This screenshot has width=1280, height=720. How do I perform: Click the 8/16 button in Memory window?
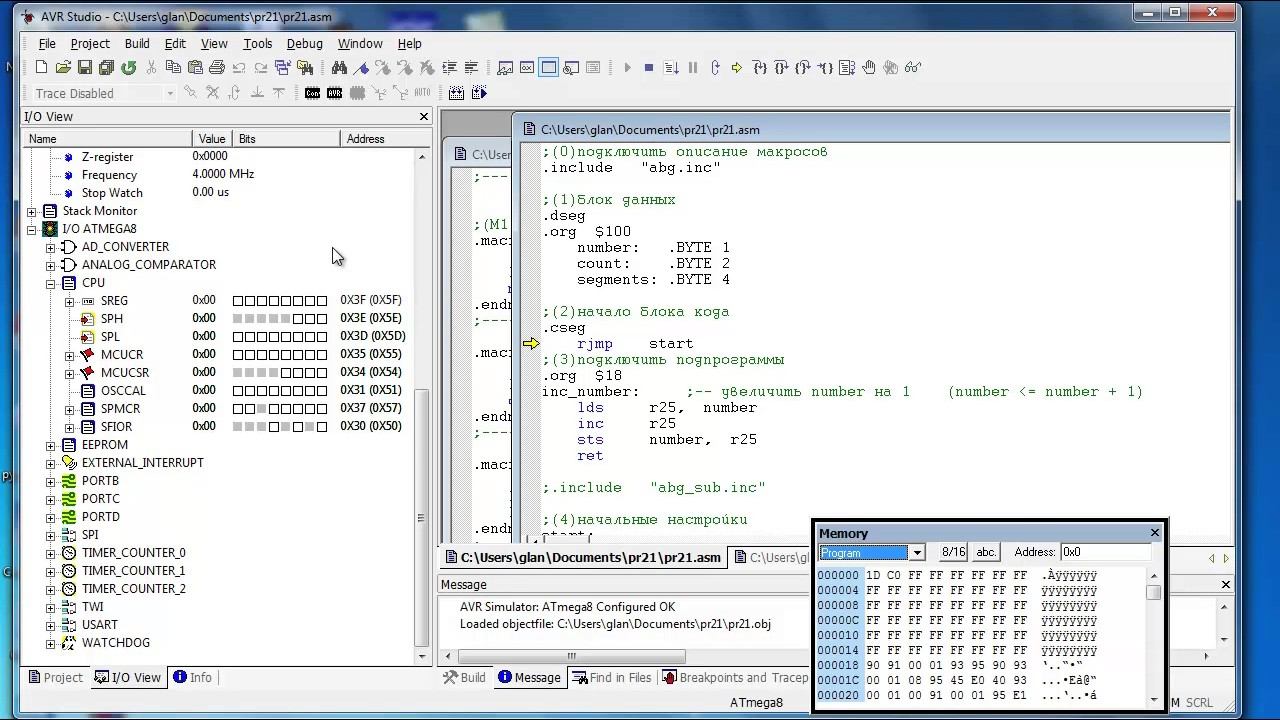tap(953, 552)
